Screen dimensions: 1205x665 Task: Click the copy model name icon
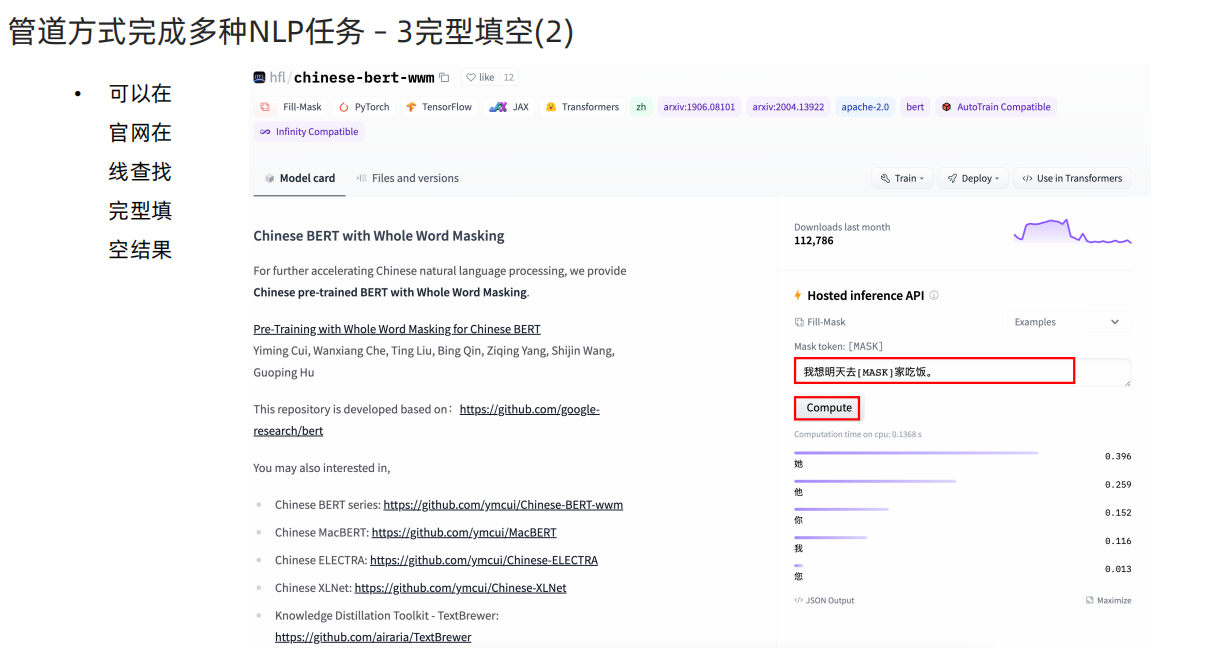point(443,76)
